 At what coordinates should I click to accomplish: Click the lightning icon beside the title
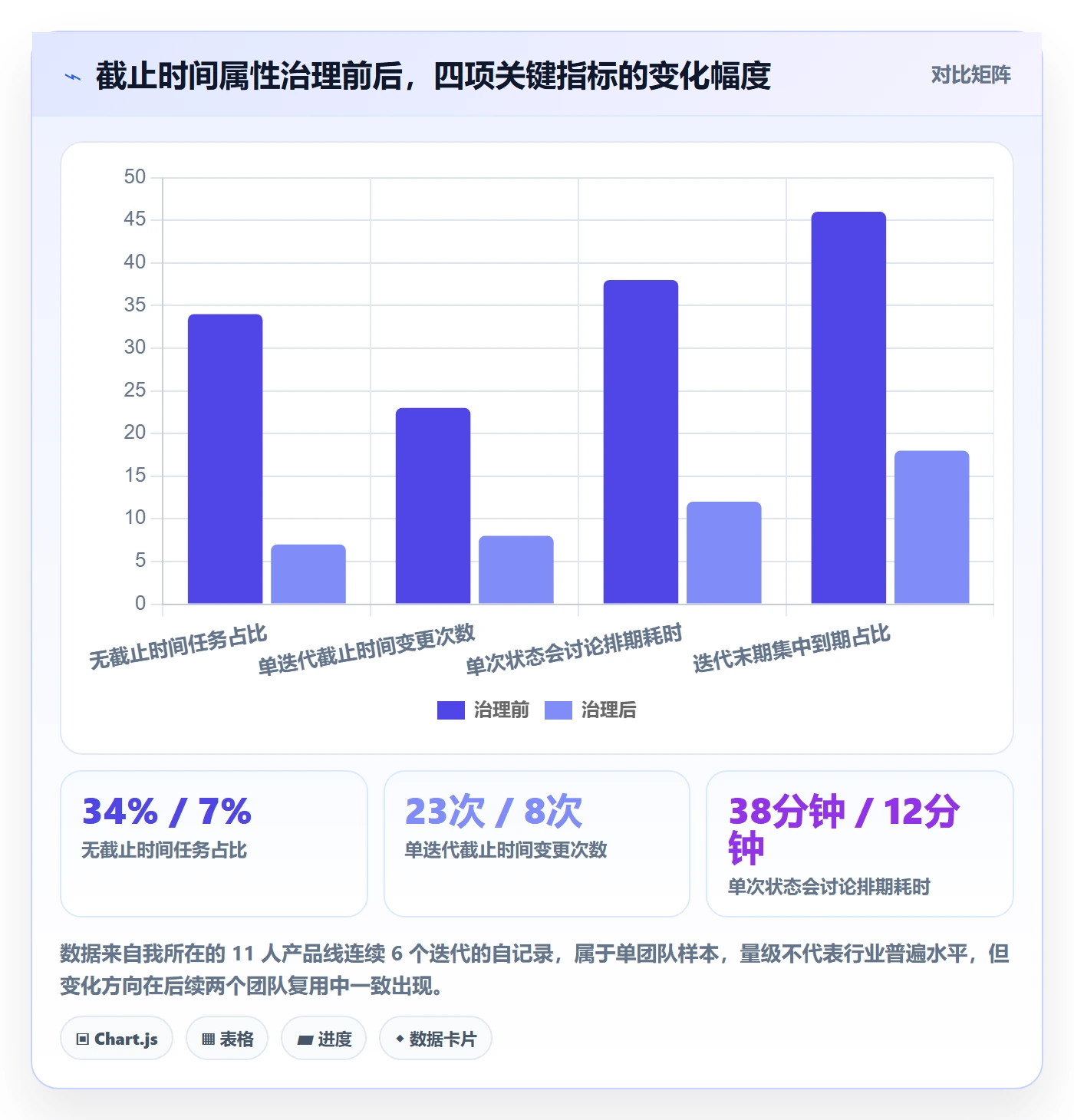pos(73,77)
